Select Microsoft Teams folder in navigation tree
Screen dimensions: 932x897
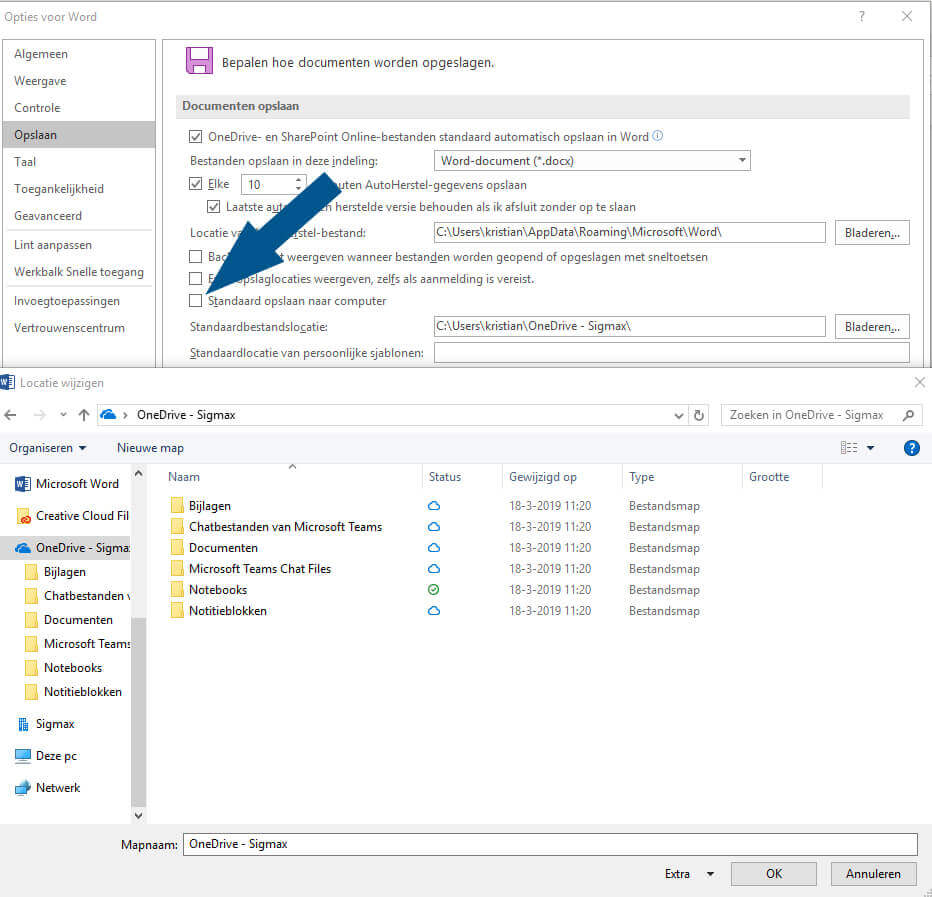tap(77, 644)
